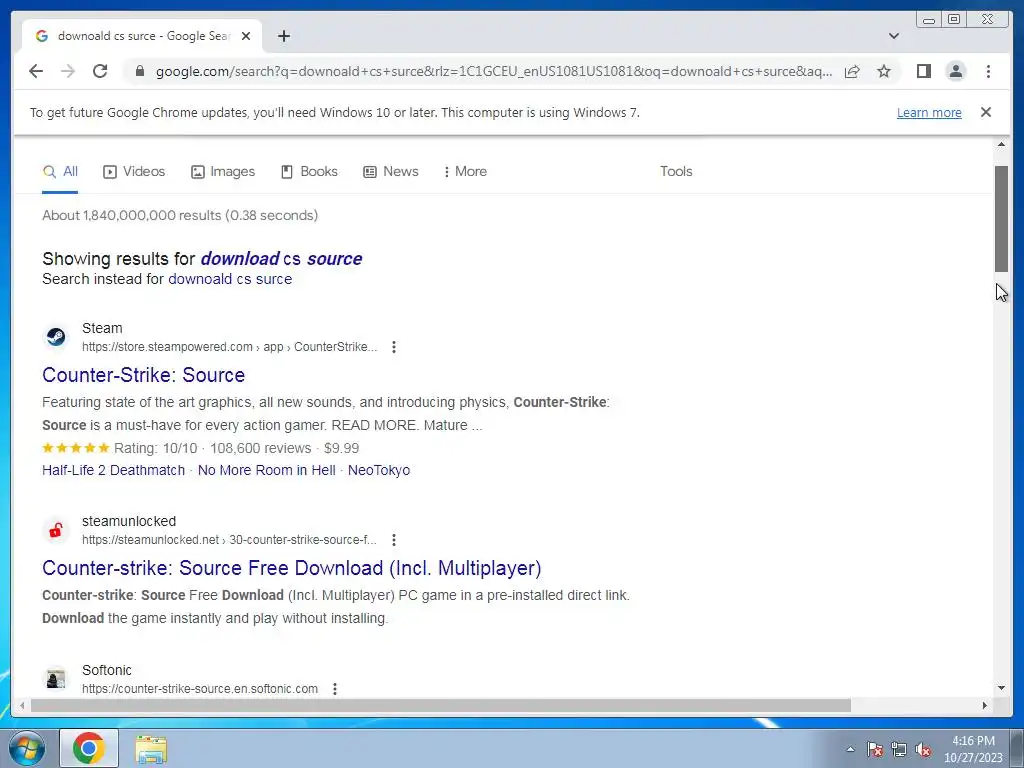Open the Counter-Strike: Source Steam result
Image resolution: width=1024 pixels, height=768 pixels.
click(144, 375)
